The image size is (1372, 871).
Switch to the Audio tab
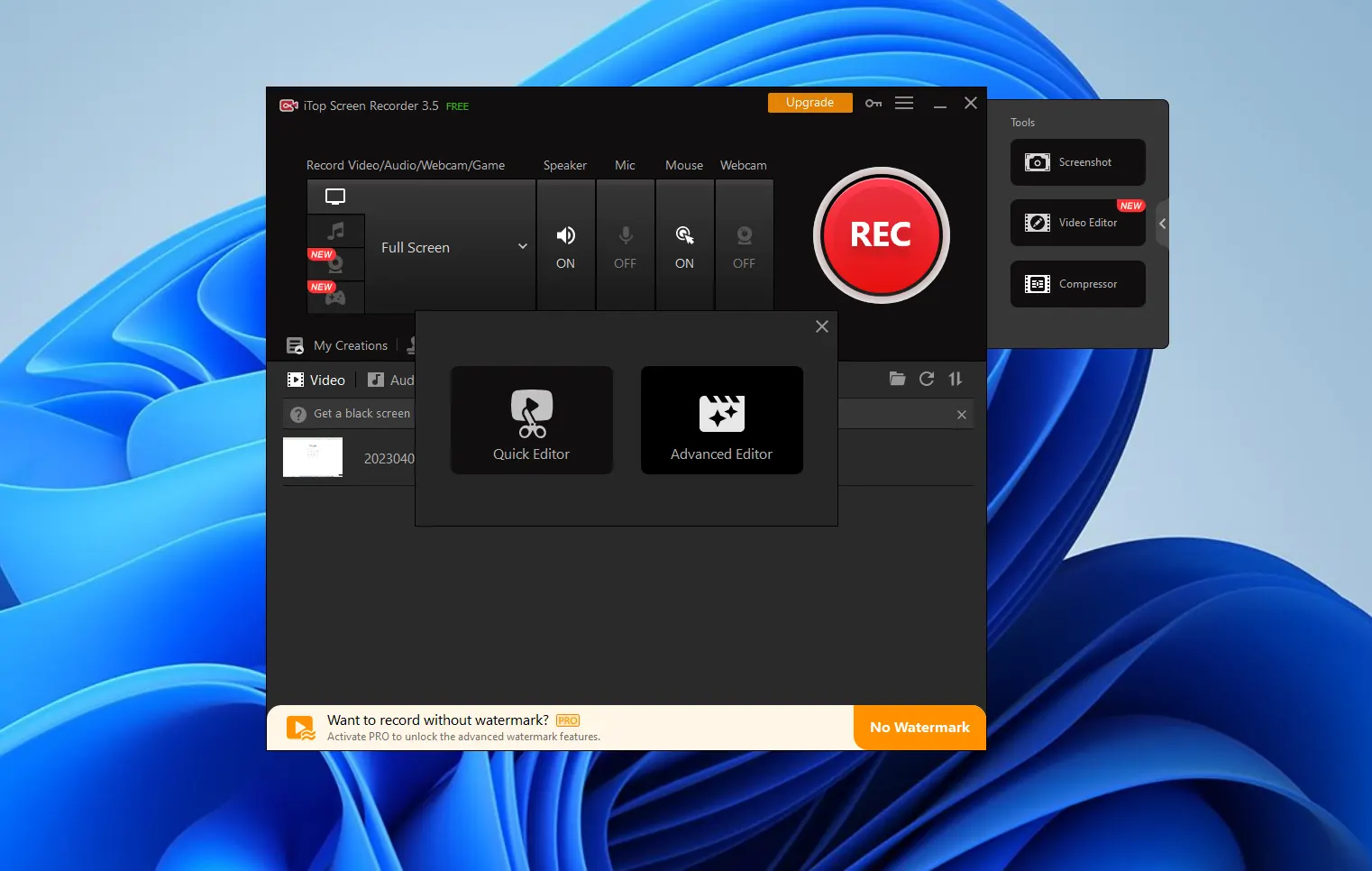click(x=391, y=380)
